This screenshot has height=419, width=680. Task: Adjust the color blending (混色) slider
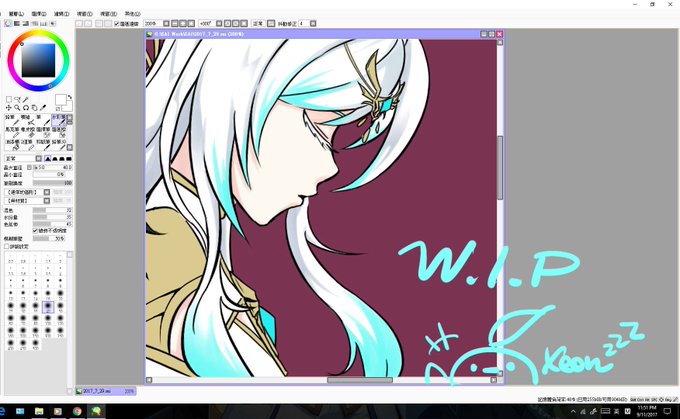coord(52,210)
